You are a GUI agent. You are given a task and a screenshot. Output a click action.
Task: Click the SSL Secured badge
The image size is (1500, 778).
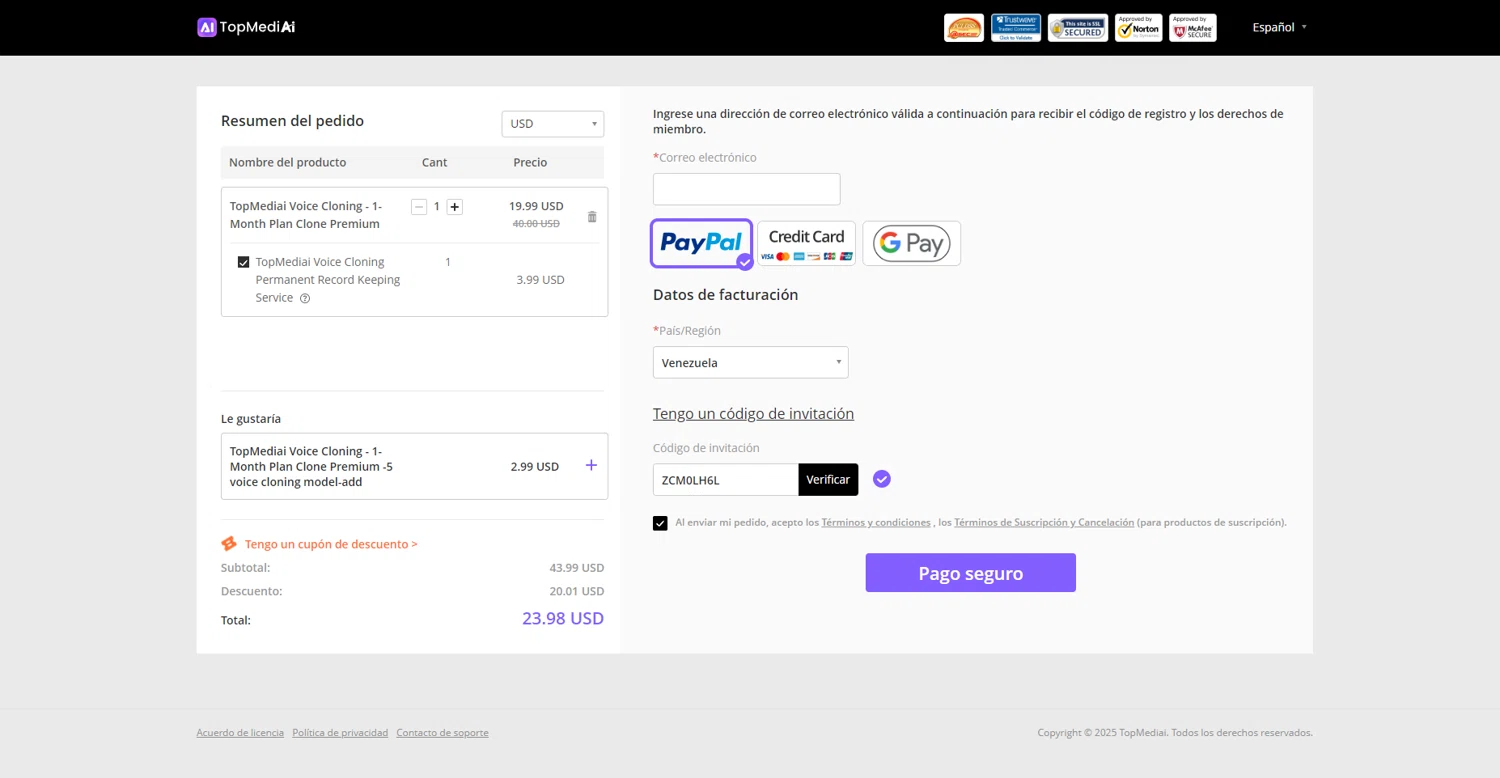pyautogui.click(x=1078, y=28)
